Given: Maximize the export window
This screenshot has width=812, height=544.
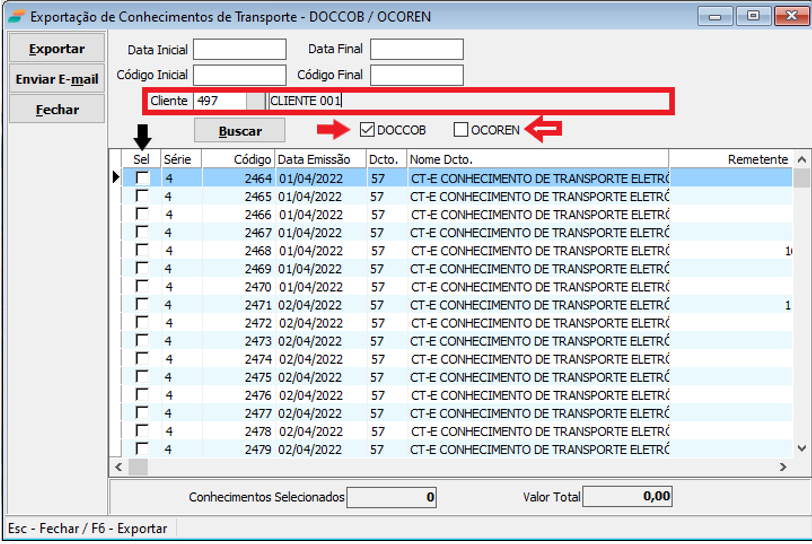Looking at the screenshot, I should pos(753,16).
